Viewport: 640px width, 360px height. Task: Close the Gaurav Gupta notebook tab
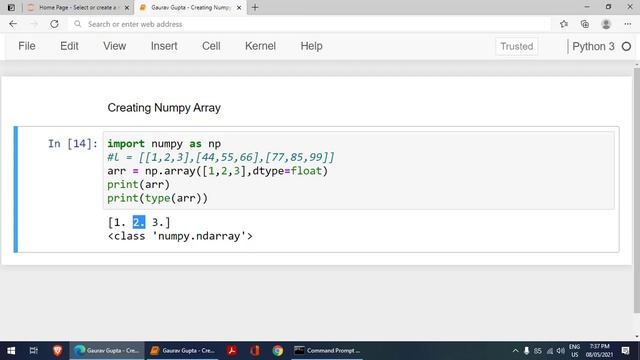239,8
